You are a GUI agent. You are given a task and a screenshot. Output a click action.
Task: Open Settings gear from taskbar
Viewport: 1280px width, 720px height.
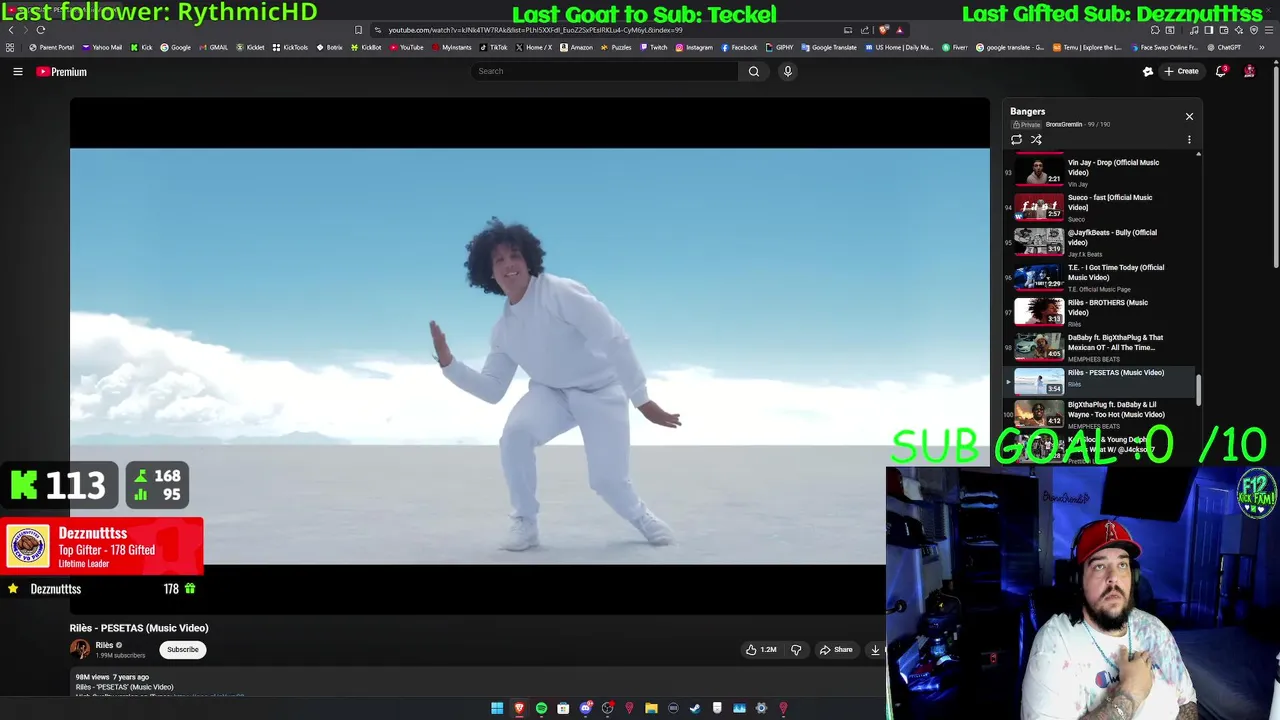pos(761,708)
